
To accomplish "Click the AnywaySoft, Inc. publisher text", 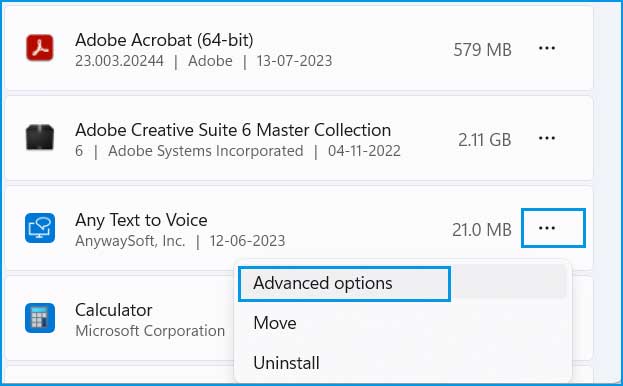I will click(x=130, y=241).
